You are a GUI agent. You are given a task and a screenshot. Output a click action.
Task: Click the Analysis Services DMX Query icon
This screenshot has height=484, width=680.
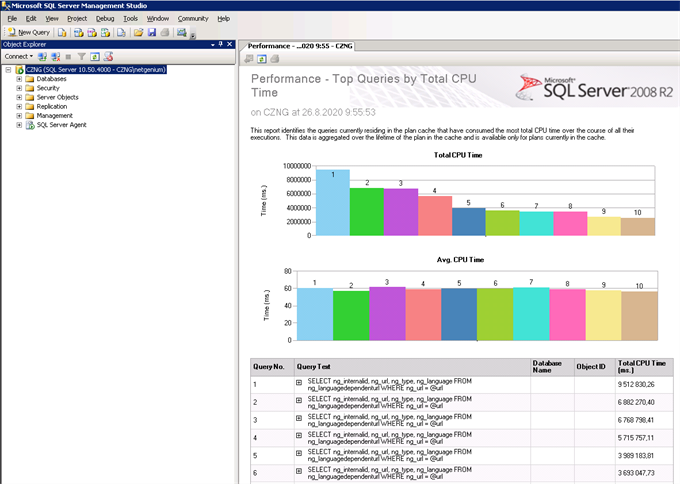pos(92,33)
